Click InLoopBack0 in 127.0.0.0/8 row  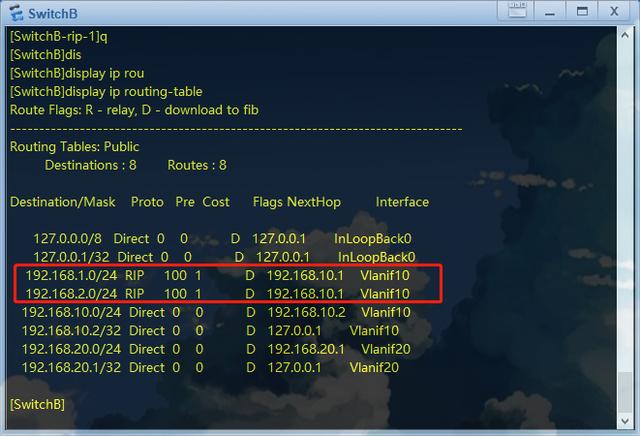coord(373,239)
